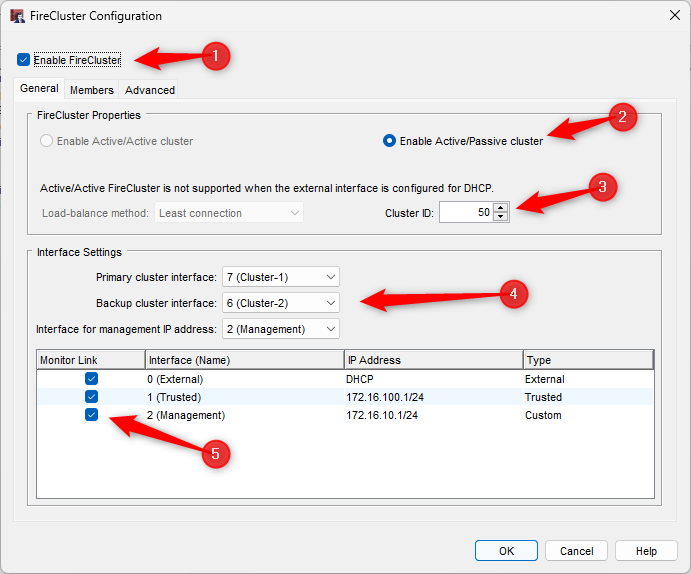Open the Load-balance method dropdown
Image resolution: width=691 pixels, height=574 pixels.
229,213
